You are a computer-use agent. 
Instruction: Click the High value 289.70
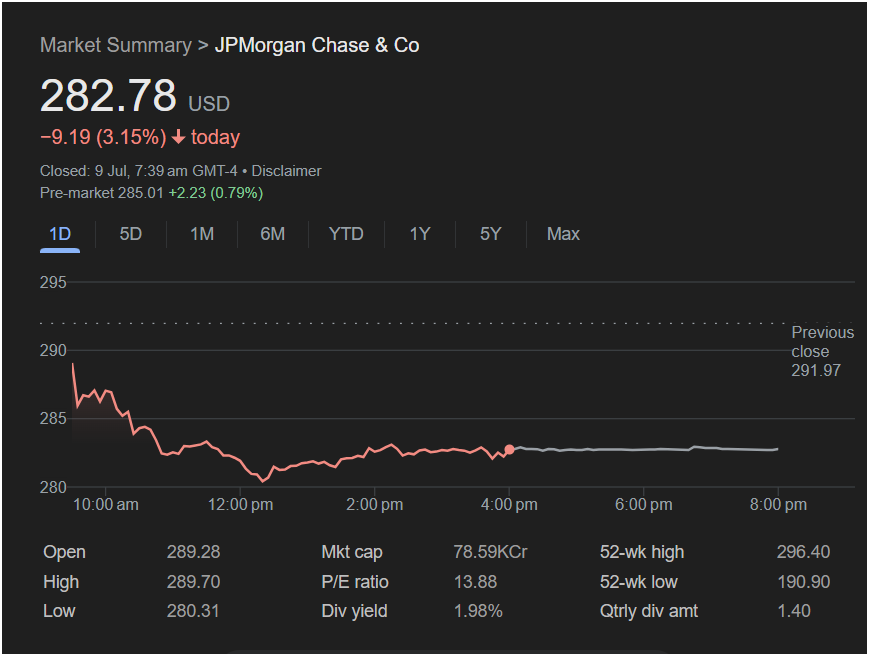(x=193, y=582)
